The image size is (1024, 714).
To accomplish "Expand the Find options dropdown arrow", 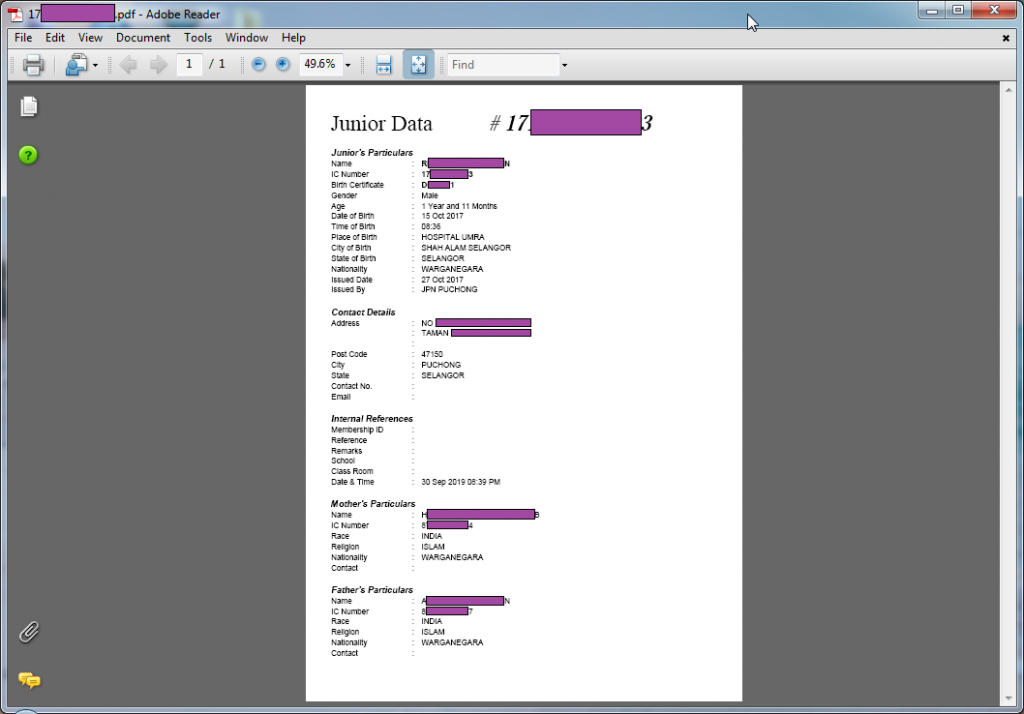I will tap(564, 65).
